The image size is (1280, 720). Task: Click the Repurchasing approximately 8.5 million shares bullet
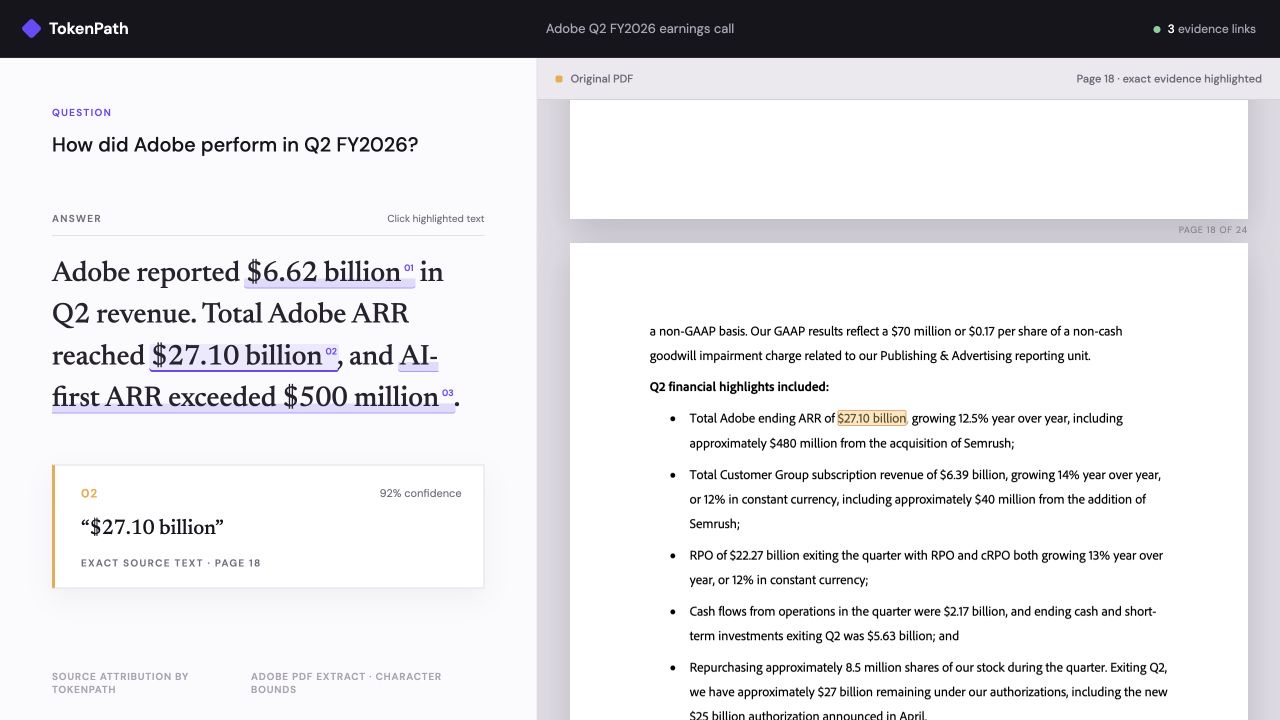(x=928, y=691)
